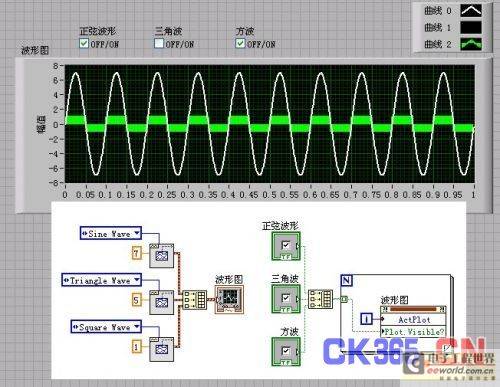Viewport: 500px width, 387px height.
Task: Click the 曲线 2 legend plot swatch
Action: (x=471, y=44)
